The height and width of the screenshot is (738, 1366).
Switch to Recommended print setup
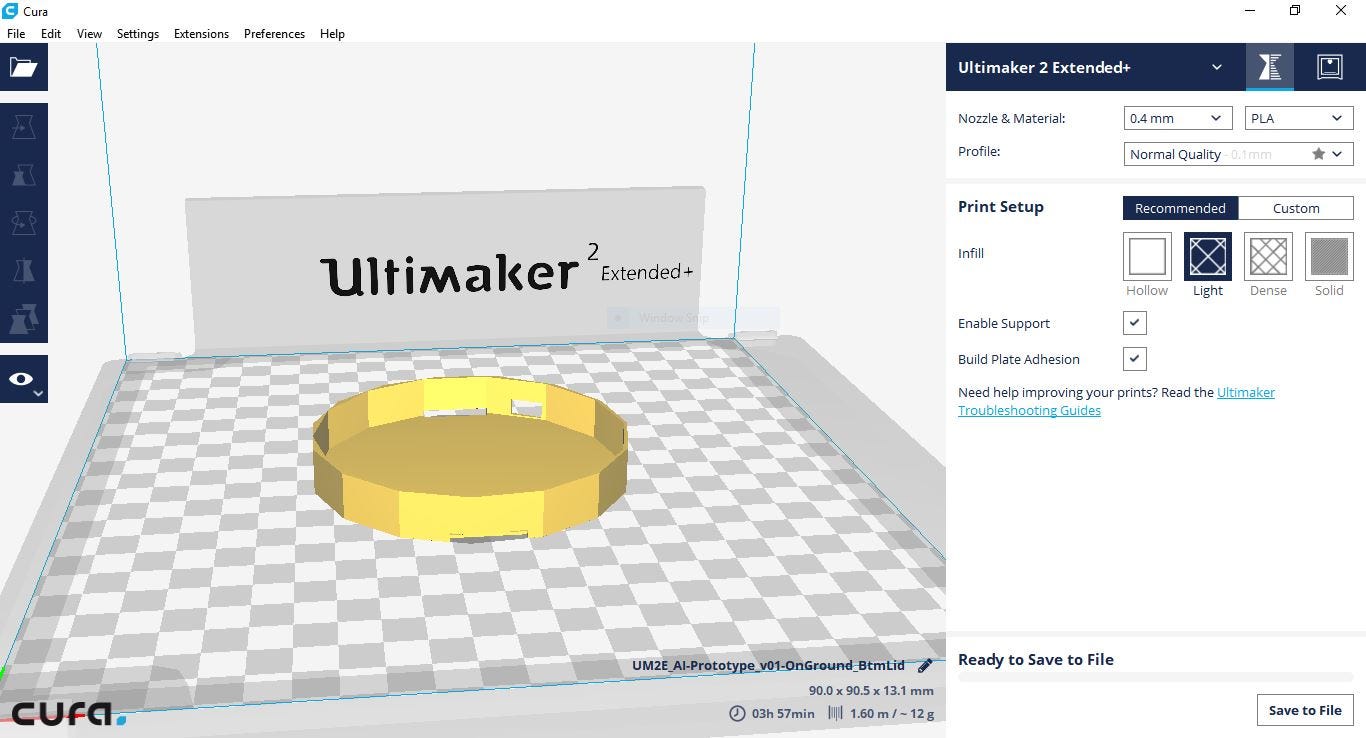tap(1180, 208)
